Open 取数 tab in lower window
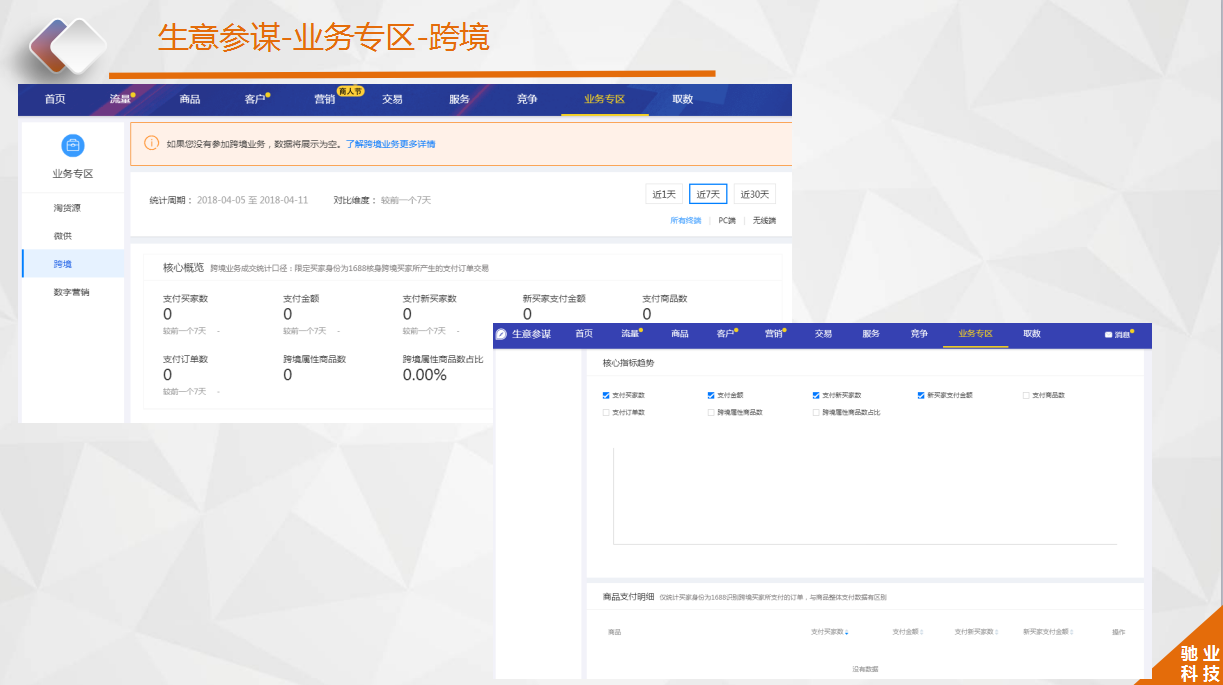 tap(1032, 334)
